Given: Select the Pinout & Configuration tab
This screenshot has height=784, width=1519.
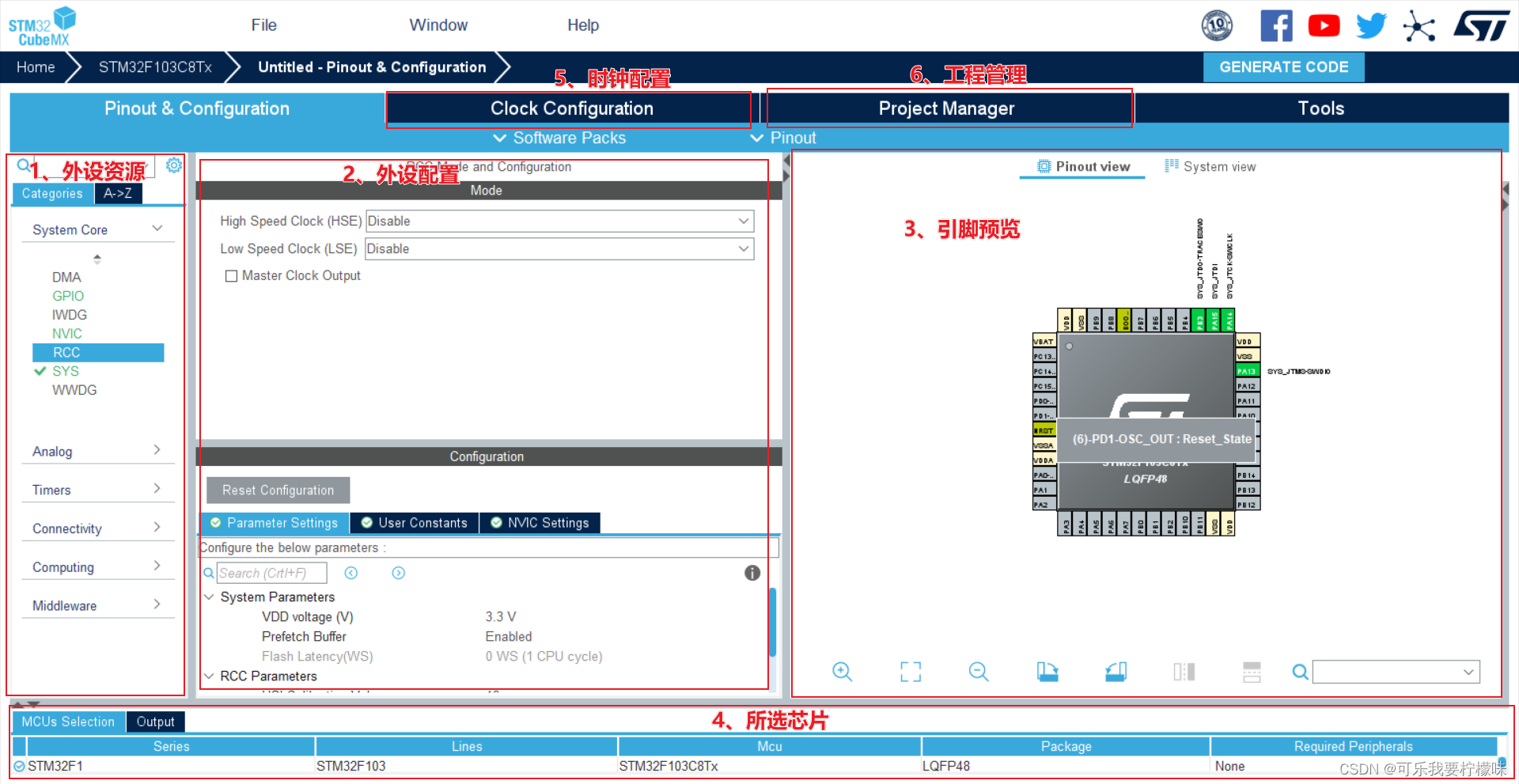Looking at the screenshot, I should 197,108.
